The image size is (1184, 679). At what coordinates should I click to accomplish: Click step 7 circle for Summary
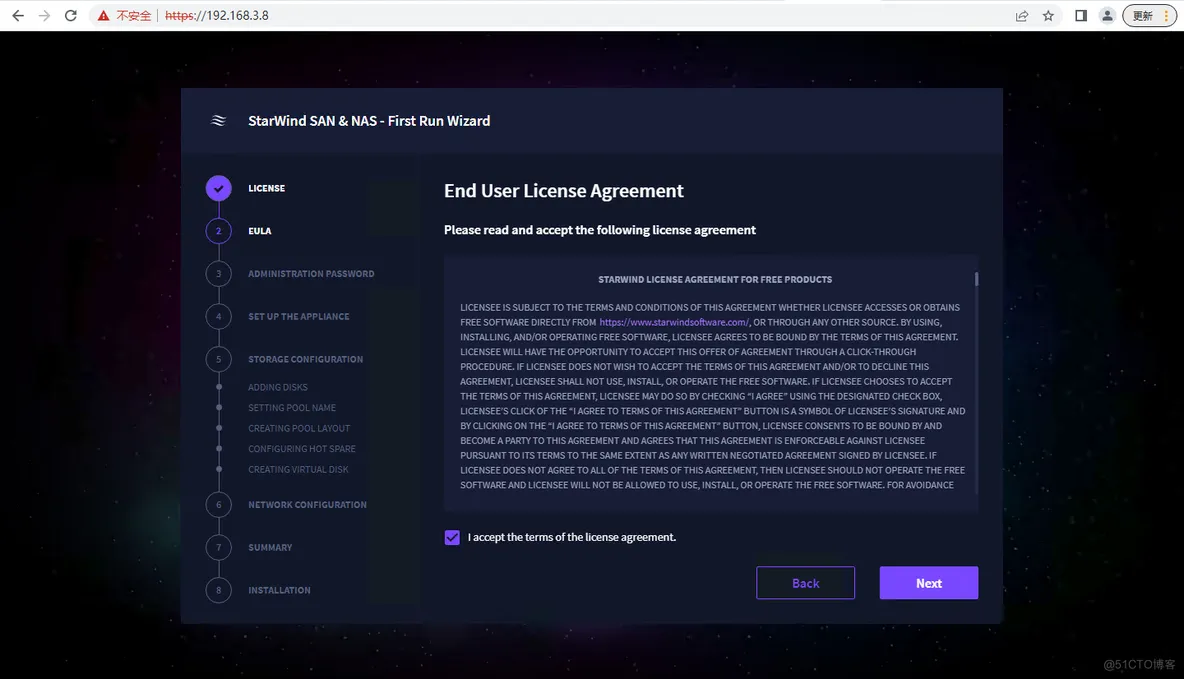[x=218, y=547]
